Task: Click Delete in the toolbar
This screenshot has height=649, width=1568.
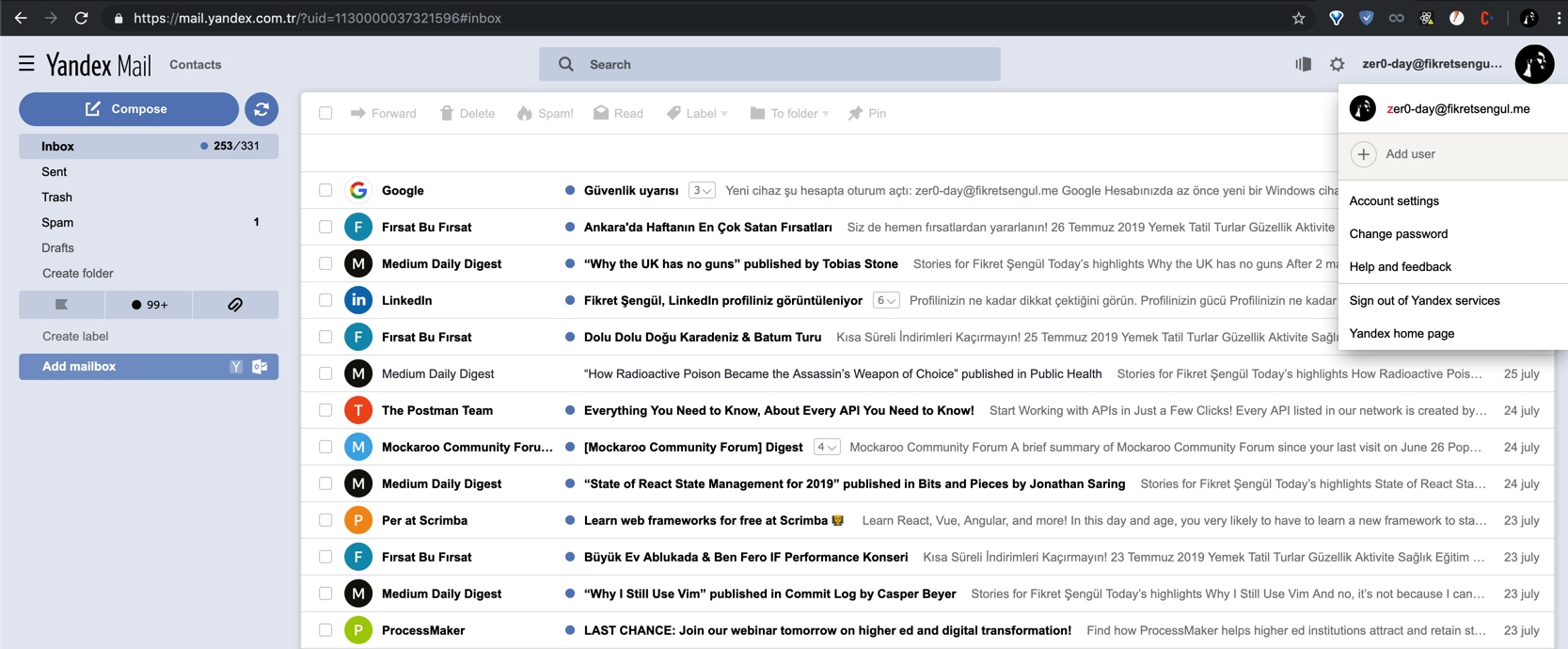Action: pyautogui.click(x=467, y=113)
